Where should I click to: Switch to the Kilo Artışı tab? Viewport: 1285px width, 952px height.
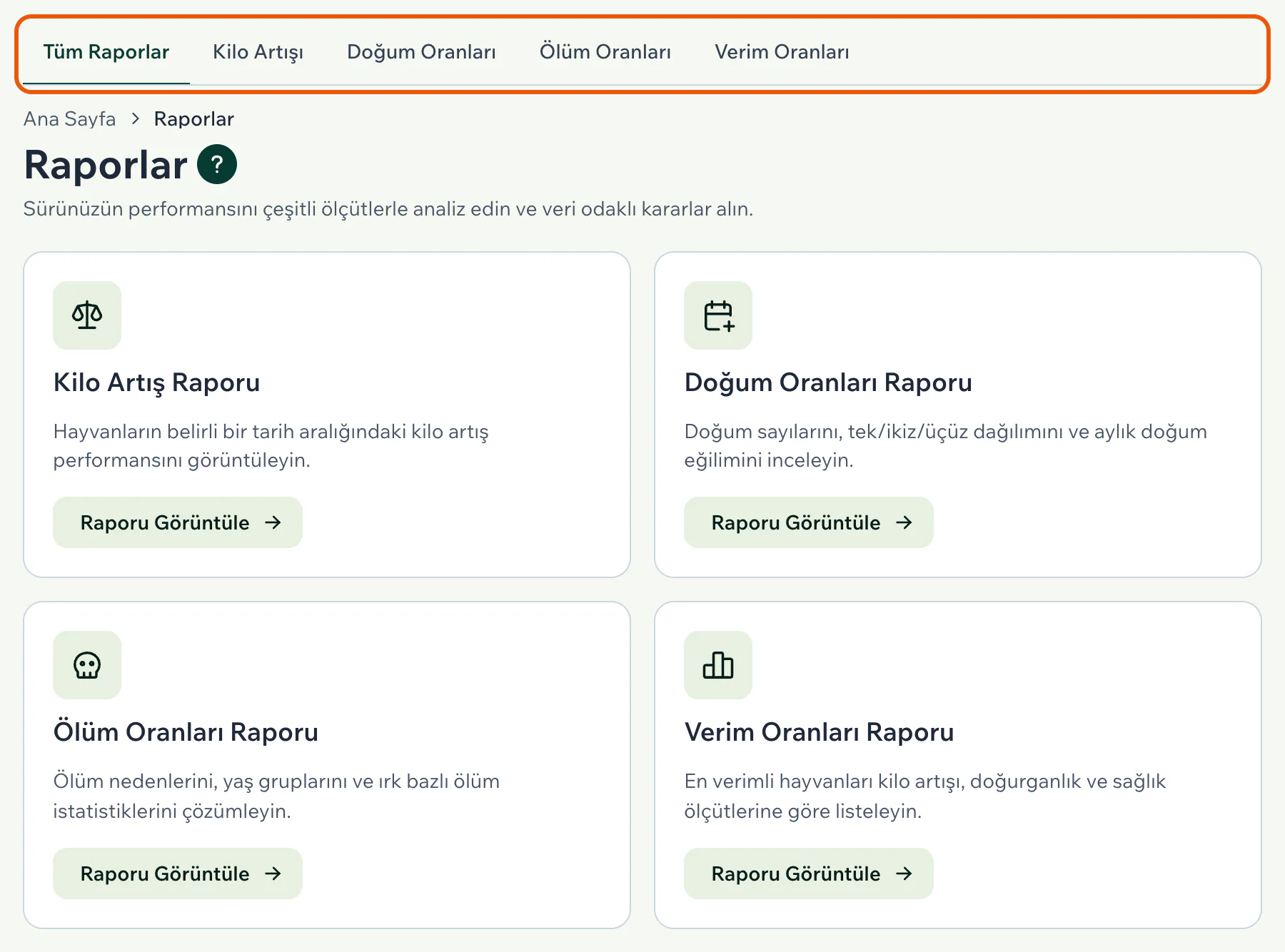pyautogui.click(x=258, y=52)
